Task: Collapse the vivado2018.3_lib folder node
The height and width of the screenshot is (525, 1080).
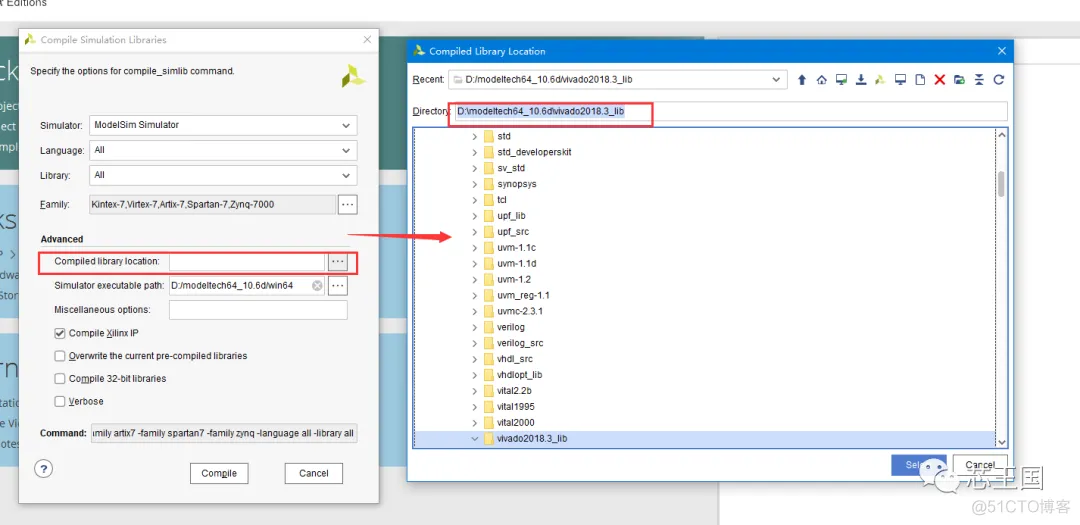Action: point(475,438)
